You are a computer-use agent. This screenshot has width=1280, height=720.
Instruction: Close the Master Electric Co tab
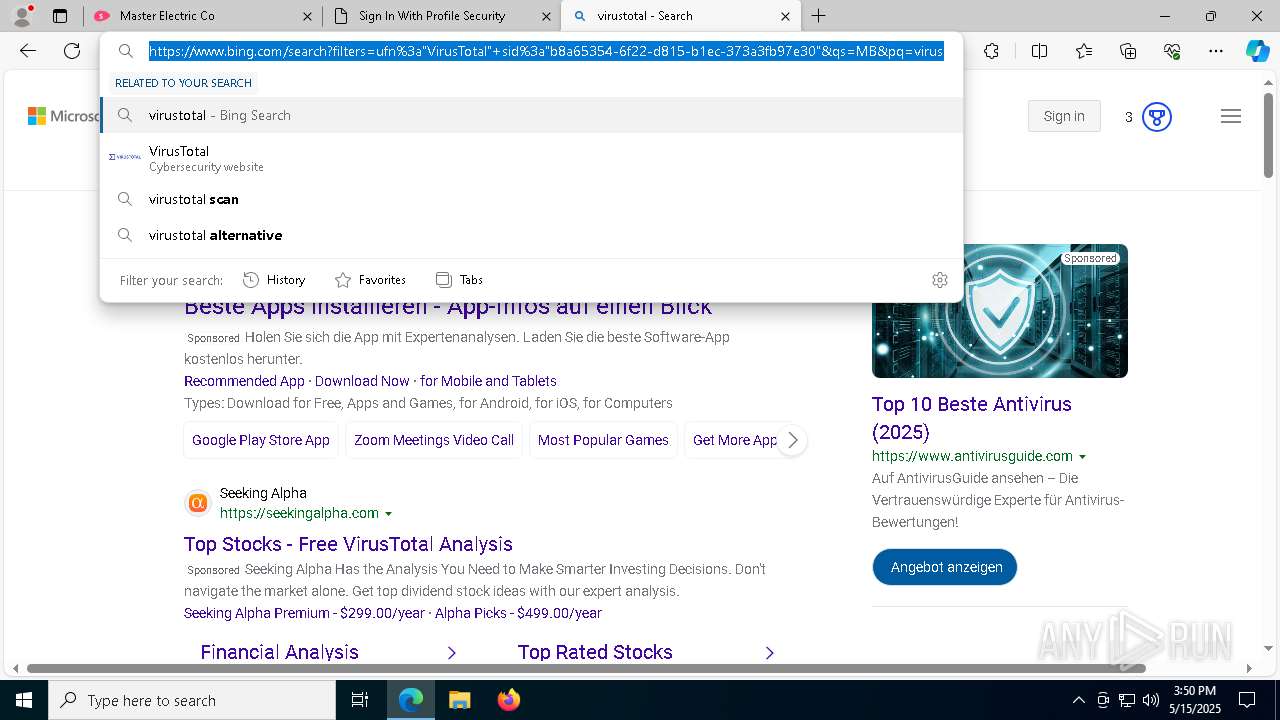308,16
